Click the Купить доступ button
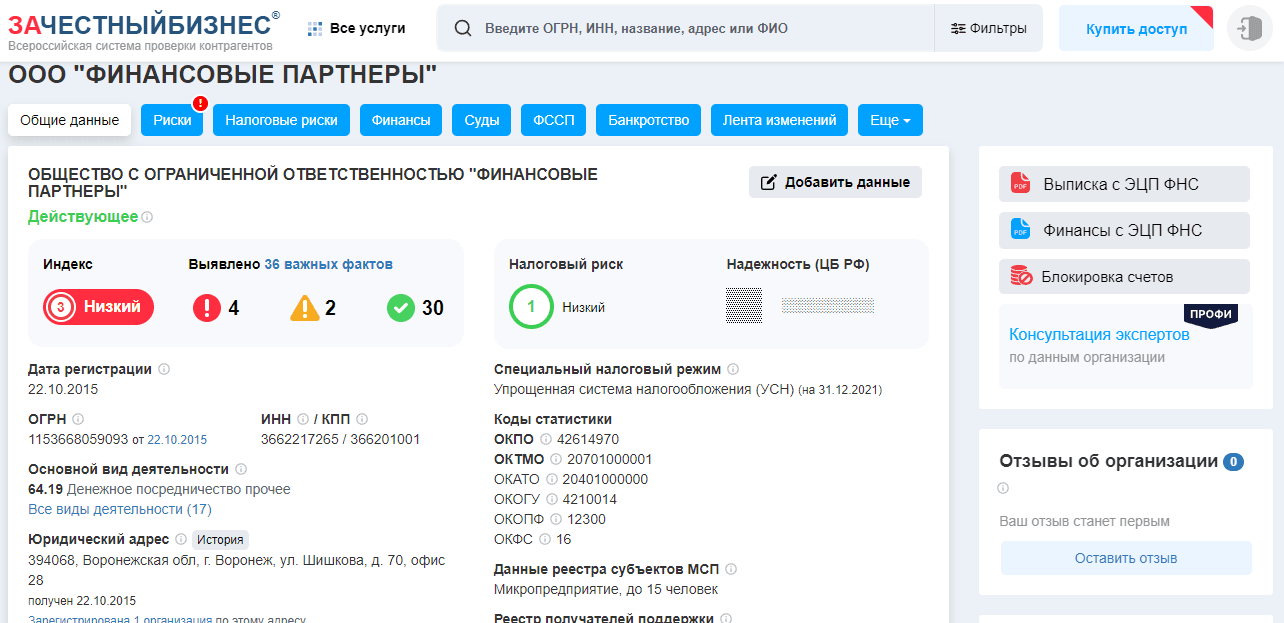 [x=1136, y=29]
